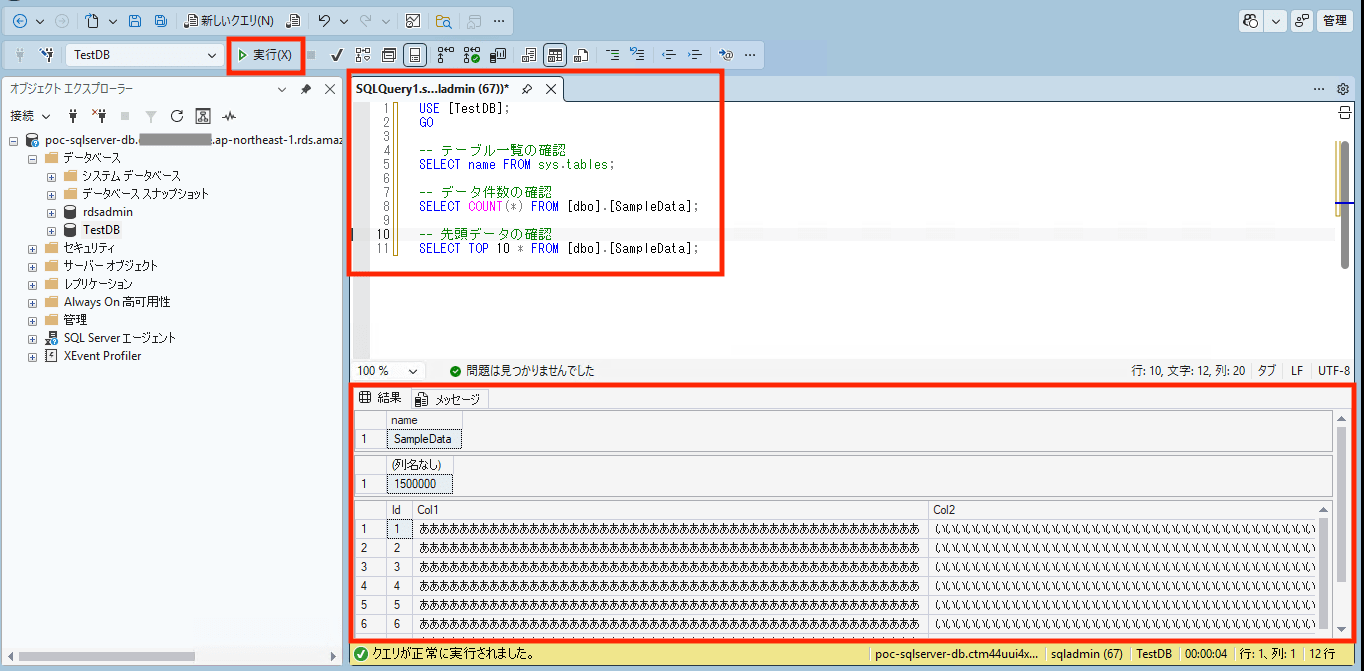Expand the システム データベース node

(51, 176)
